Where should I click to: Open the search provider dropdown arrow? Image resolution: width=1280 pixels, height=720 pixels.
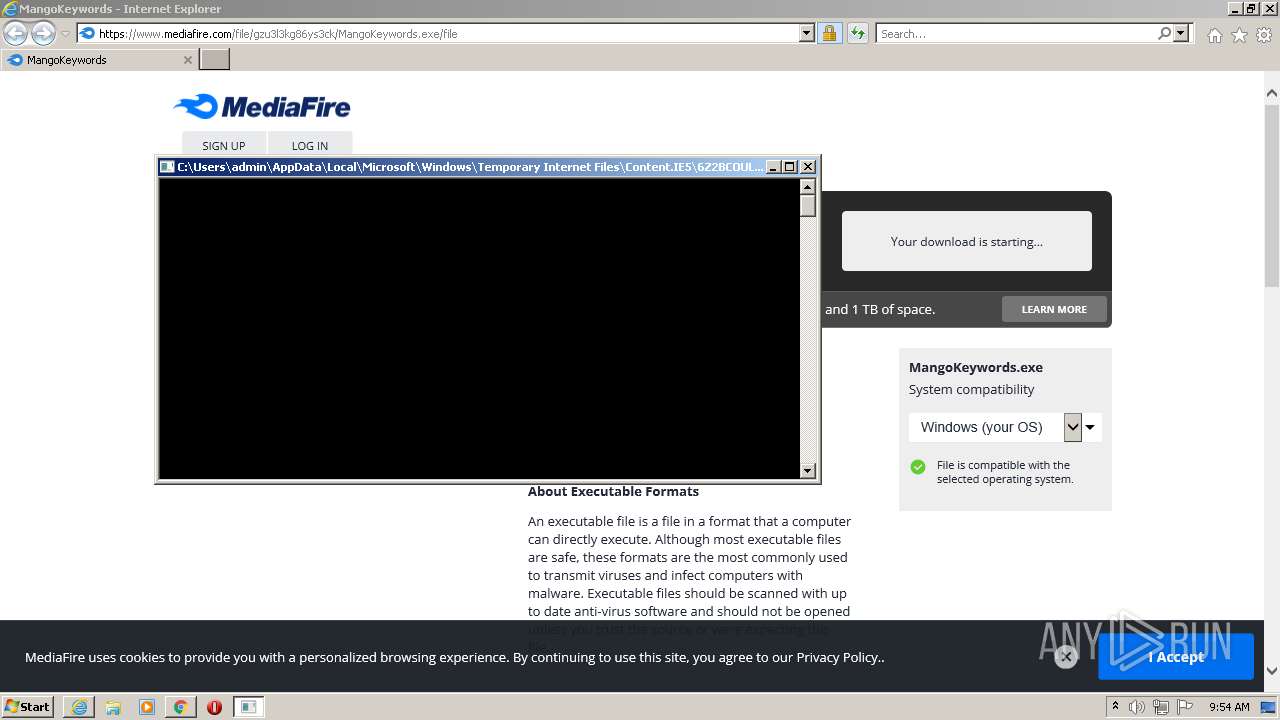1181,34
